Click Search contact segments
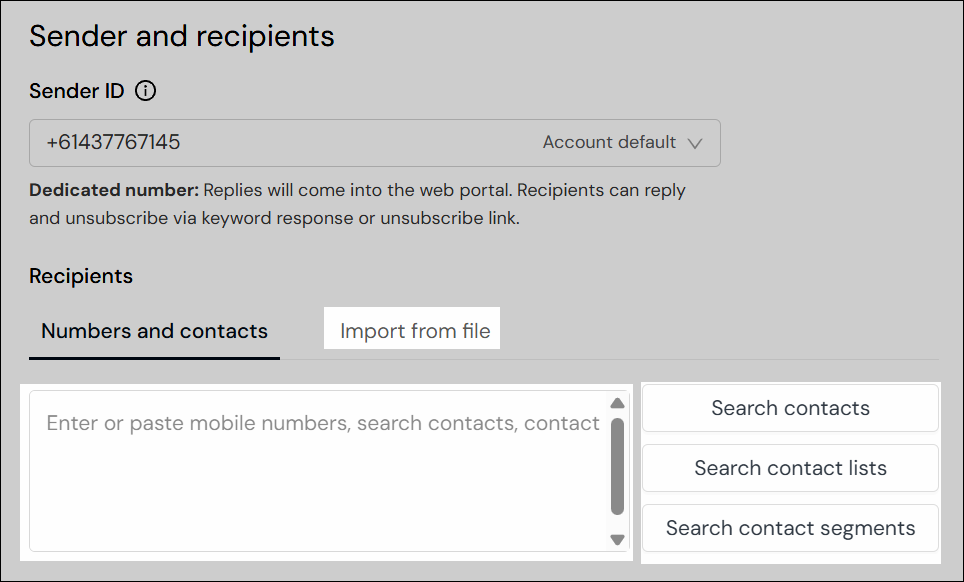This screenshot has height=582, width=964. coord(790,528)
